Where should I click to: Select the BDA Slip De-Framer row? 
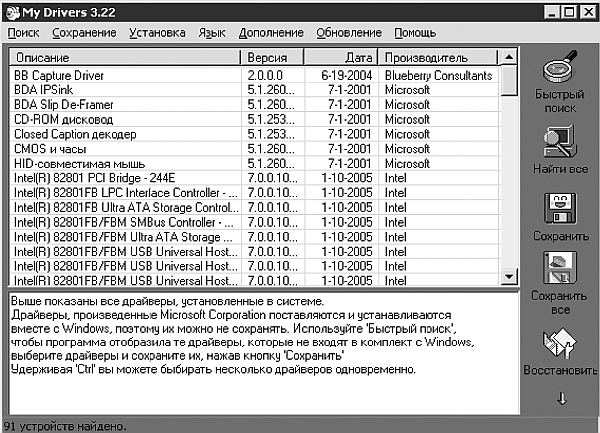pyautogui.click(x=254, y=104)
